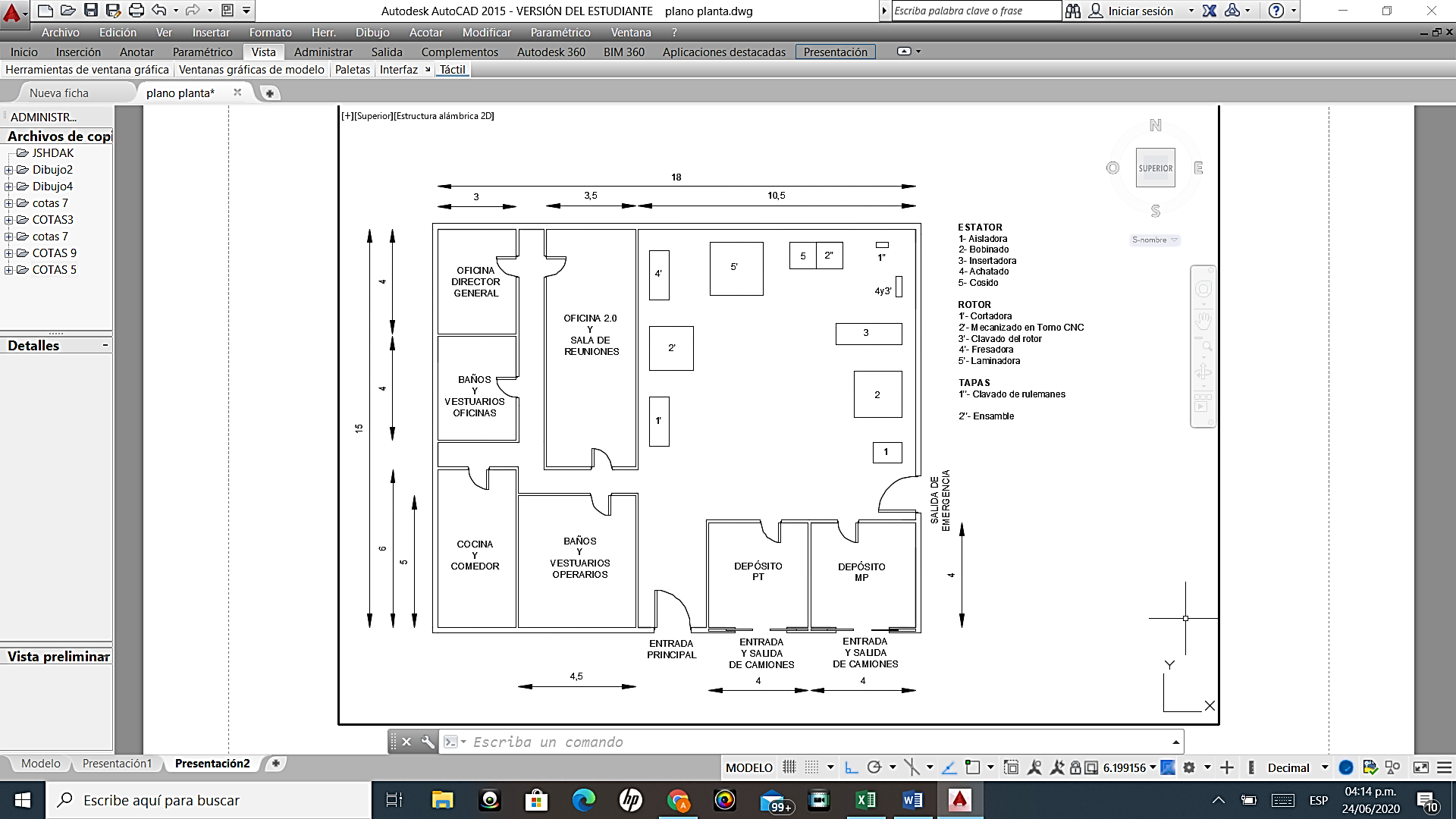Toggle the viewport lock padlock icon
The height and width of the screenshot is (819, 1456).
click(x=1075, y=767)
